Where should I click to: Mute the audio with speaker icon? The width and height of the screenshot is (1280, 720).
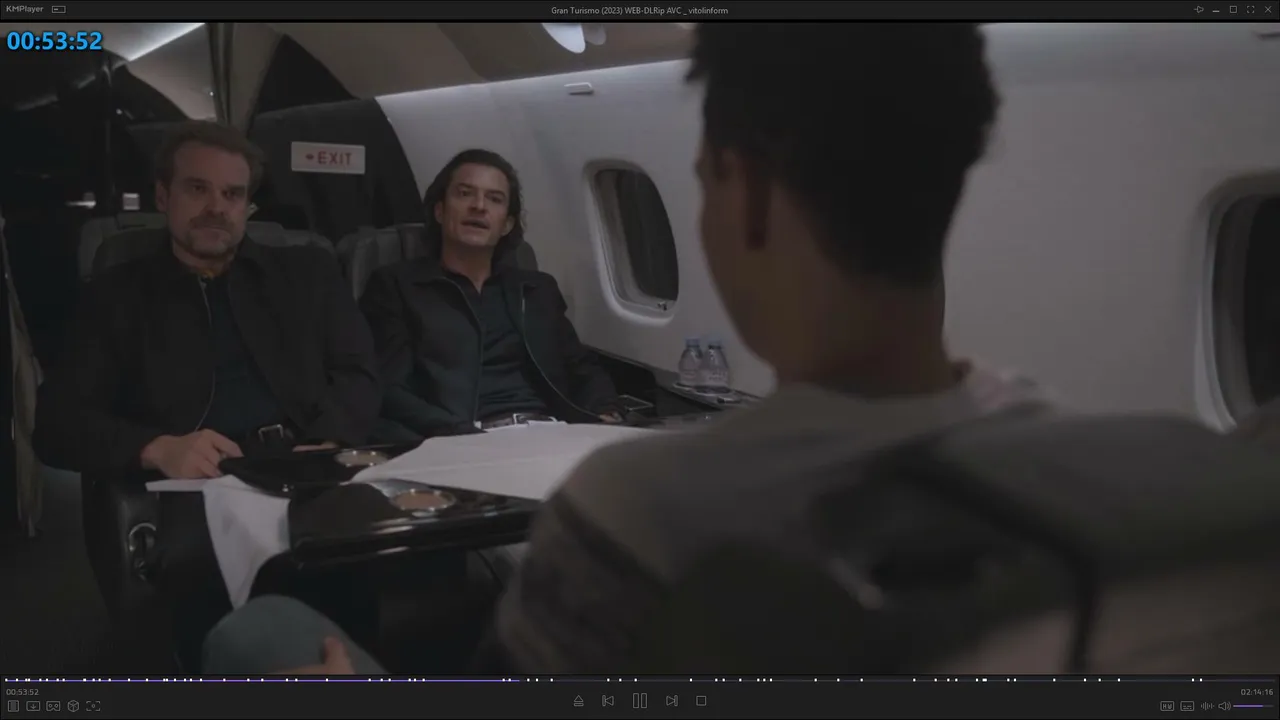coord(1224,706)
